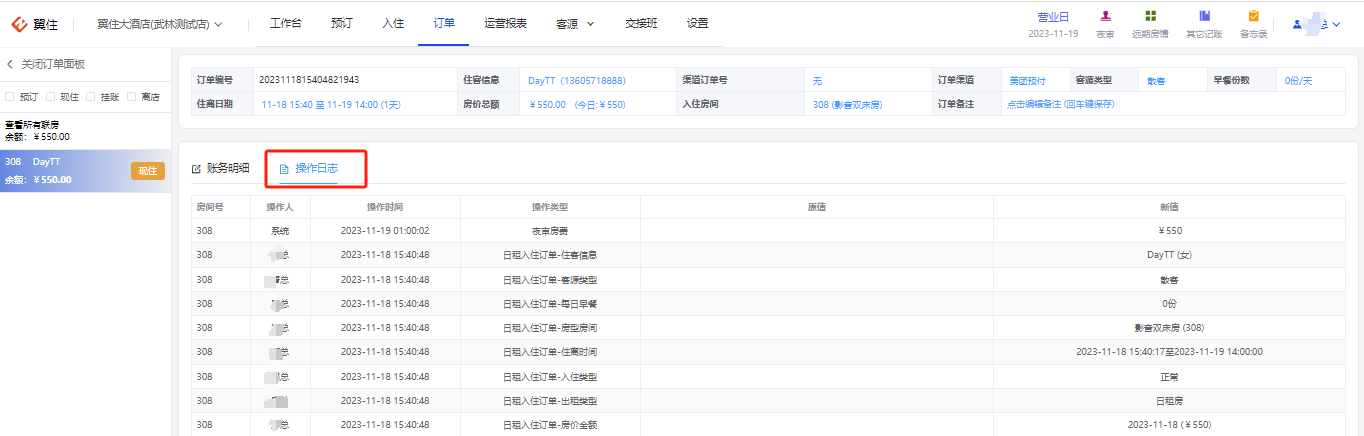Image resolution: width=1364 pixels, height=436 pixels.
Task: Click 点击编辑备注 remark field
Action: pyautogui.click(x=1060, y=104)
